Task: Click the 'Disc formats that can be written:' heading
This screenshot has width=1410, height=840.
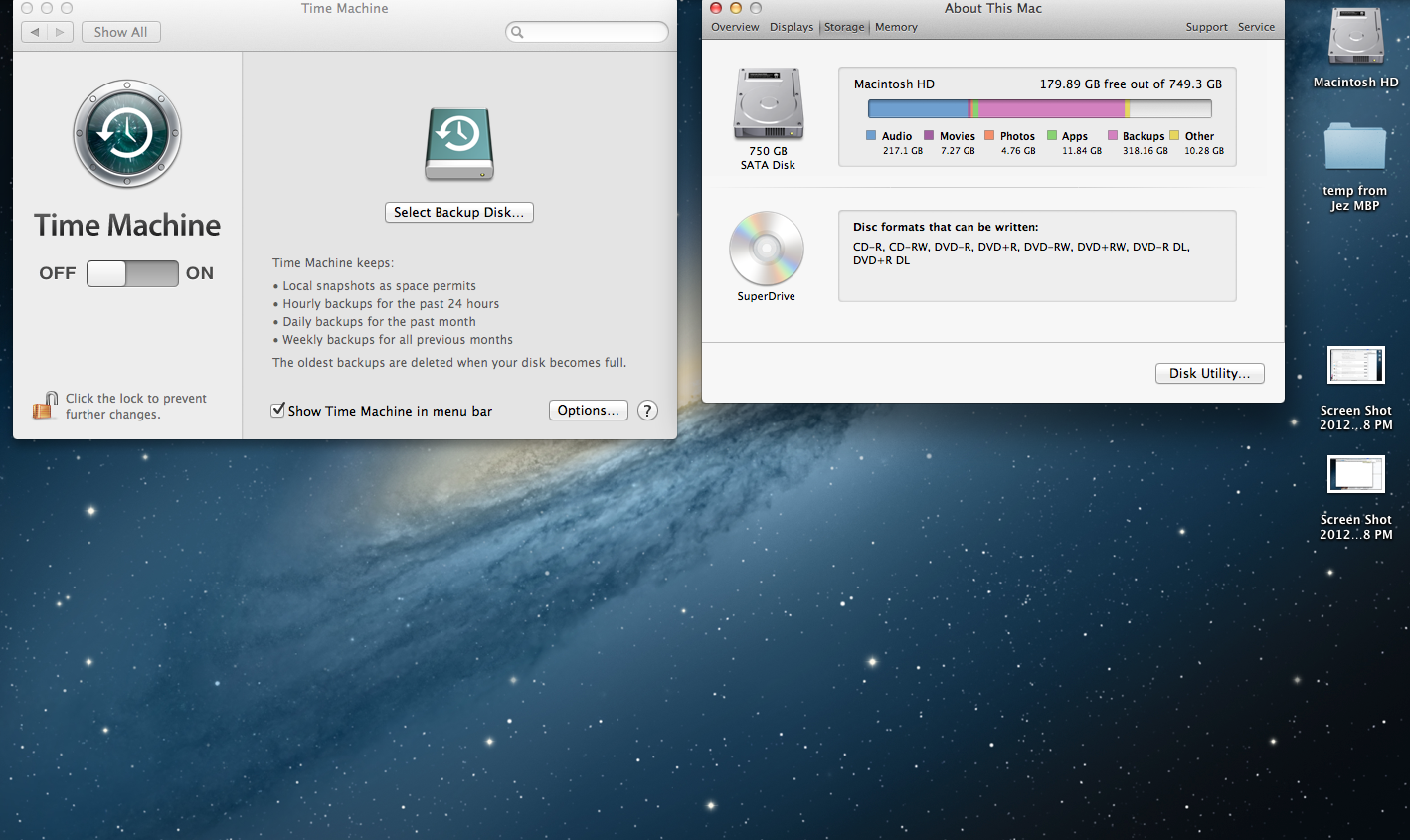Action: pos(946,227)
